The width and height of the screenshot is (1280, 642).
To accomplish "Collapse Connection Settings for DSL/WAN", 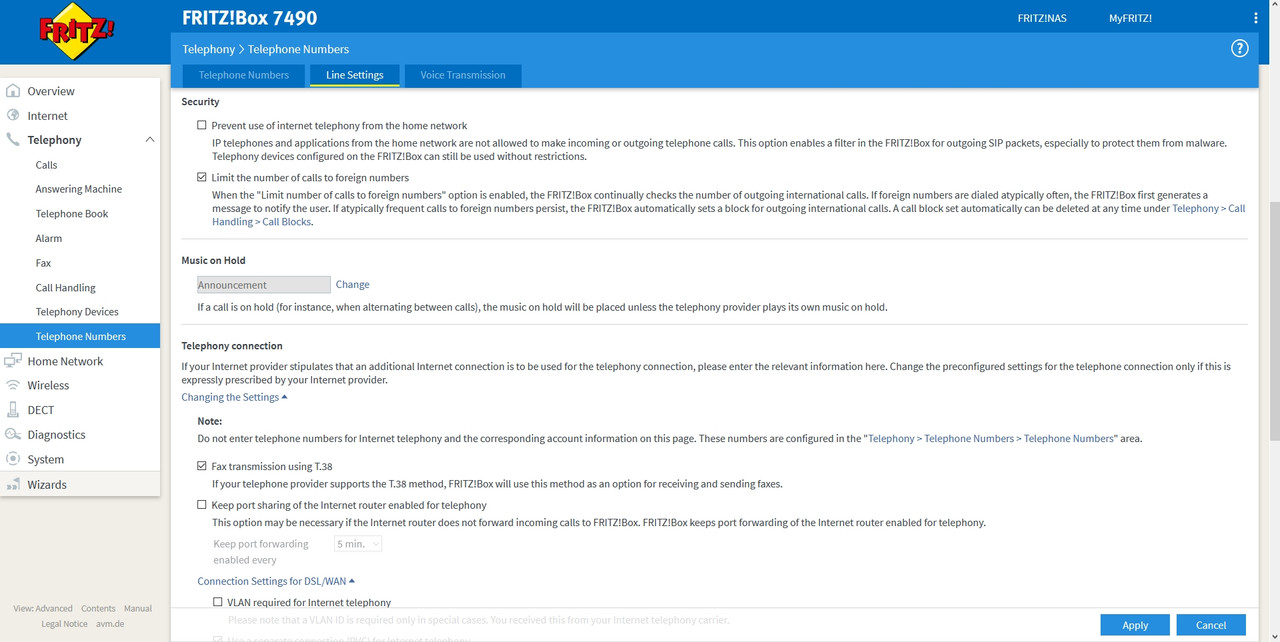I will click(x=276, y=581).
